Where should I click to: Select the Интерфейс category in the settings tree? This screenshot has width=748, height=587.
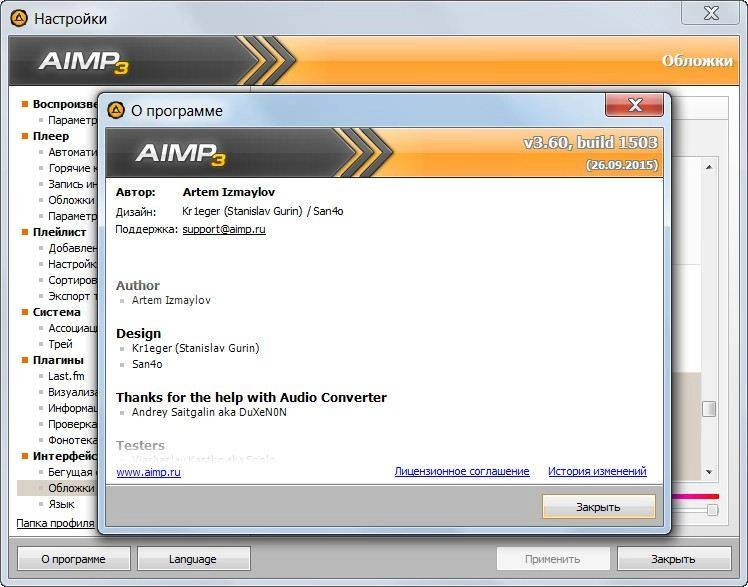[65, 456]
